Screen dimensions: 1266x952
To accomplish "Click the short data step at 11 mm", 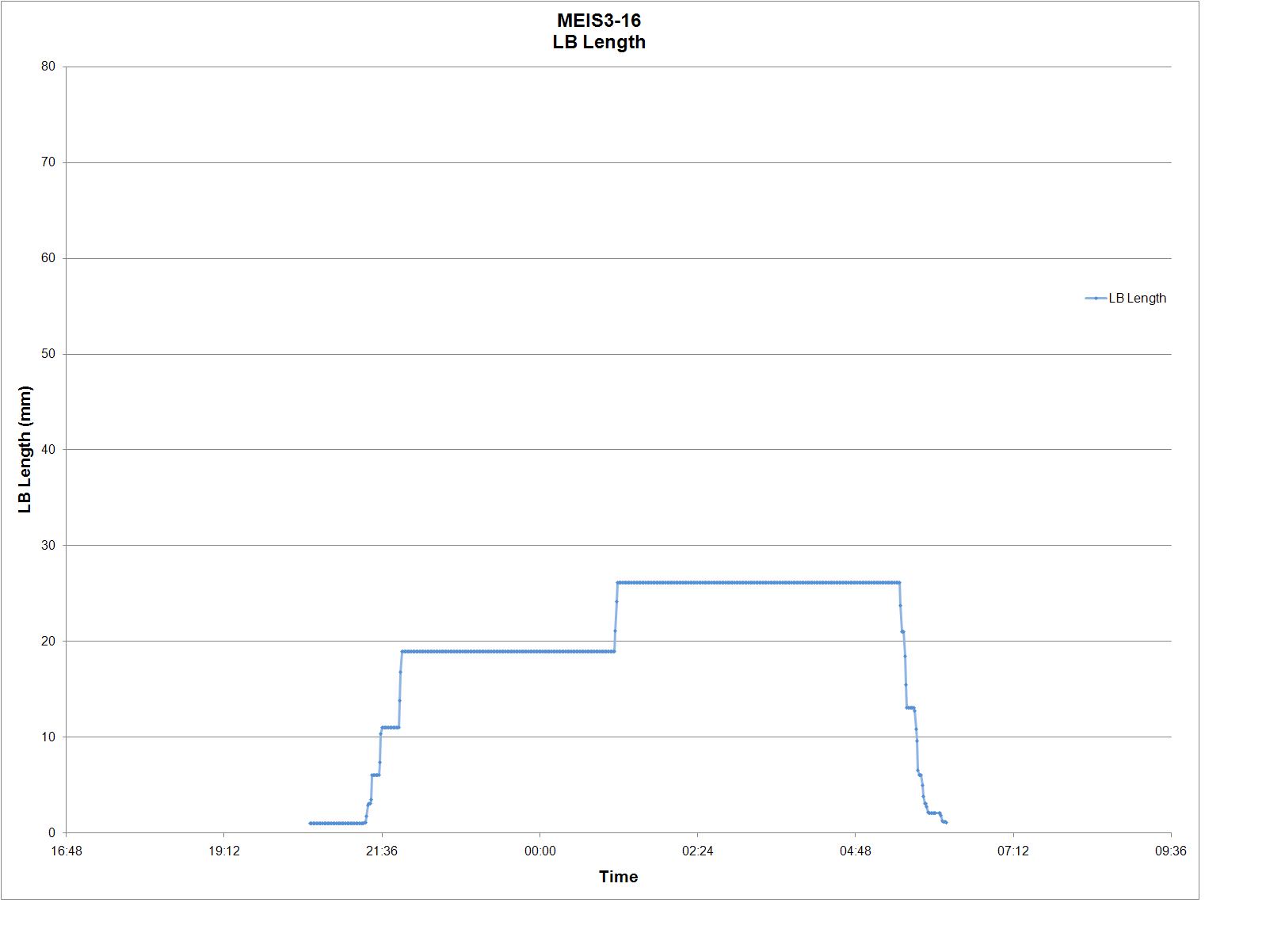I will [390, 727].
